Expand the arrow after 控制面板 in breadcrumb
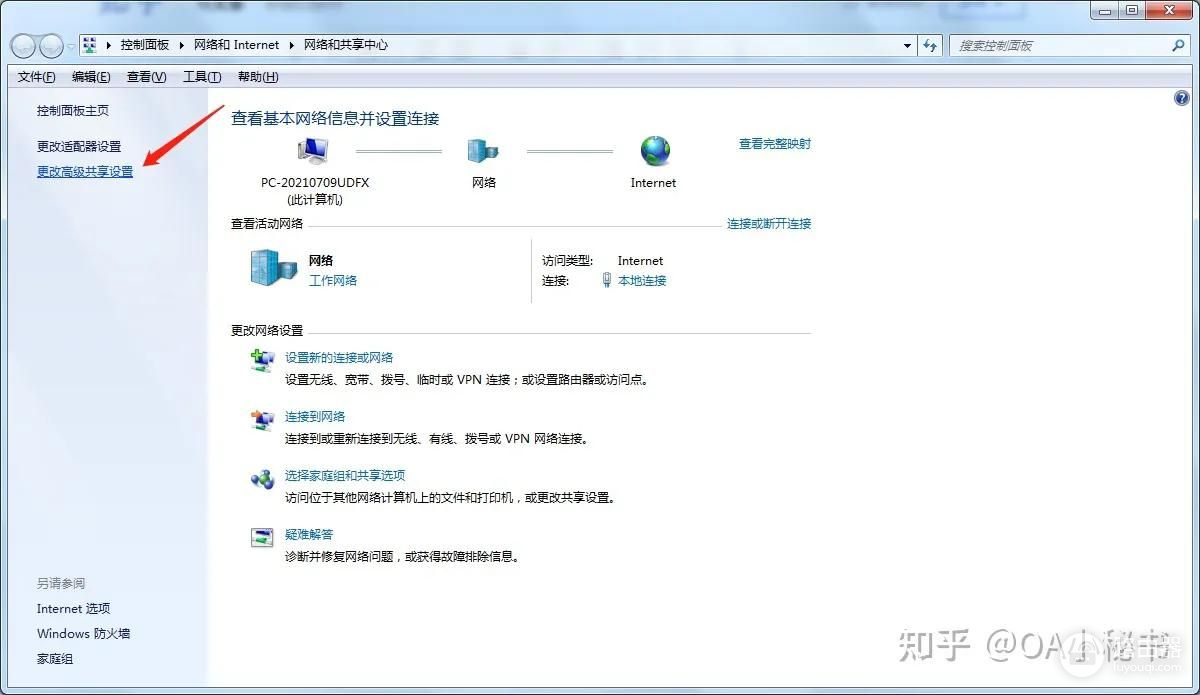 tap(182, 46)
